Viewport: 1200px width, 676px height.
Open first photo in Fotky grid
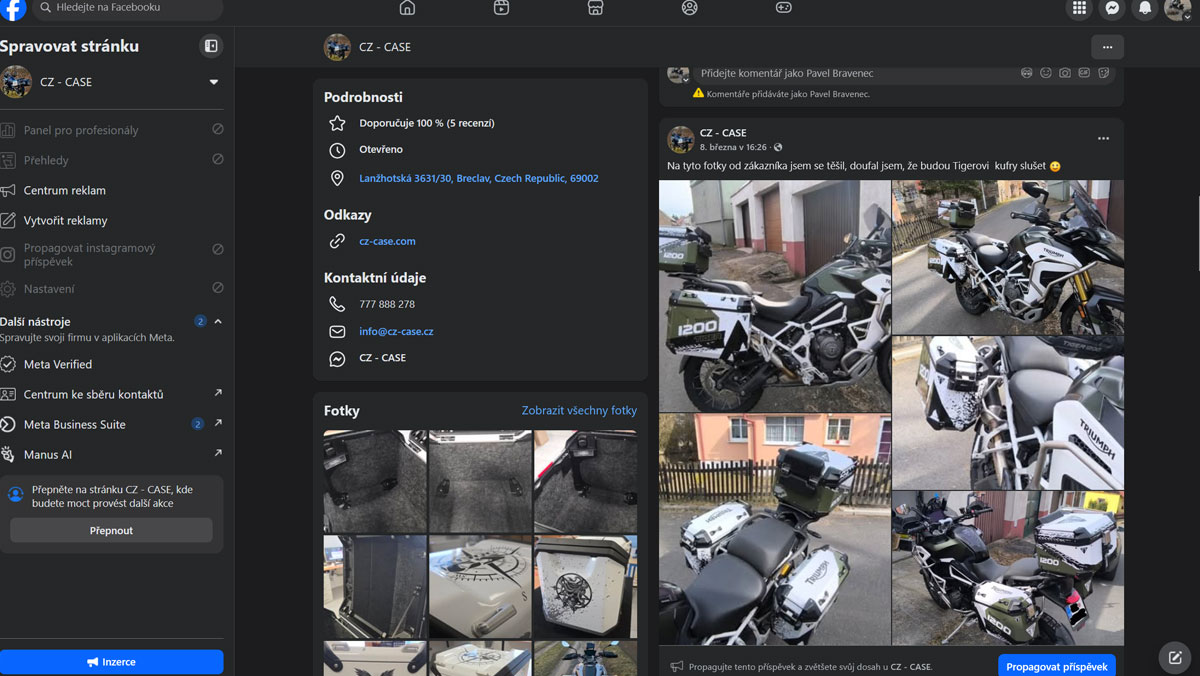375,481
